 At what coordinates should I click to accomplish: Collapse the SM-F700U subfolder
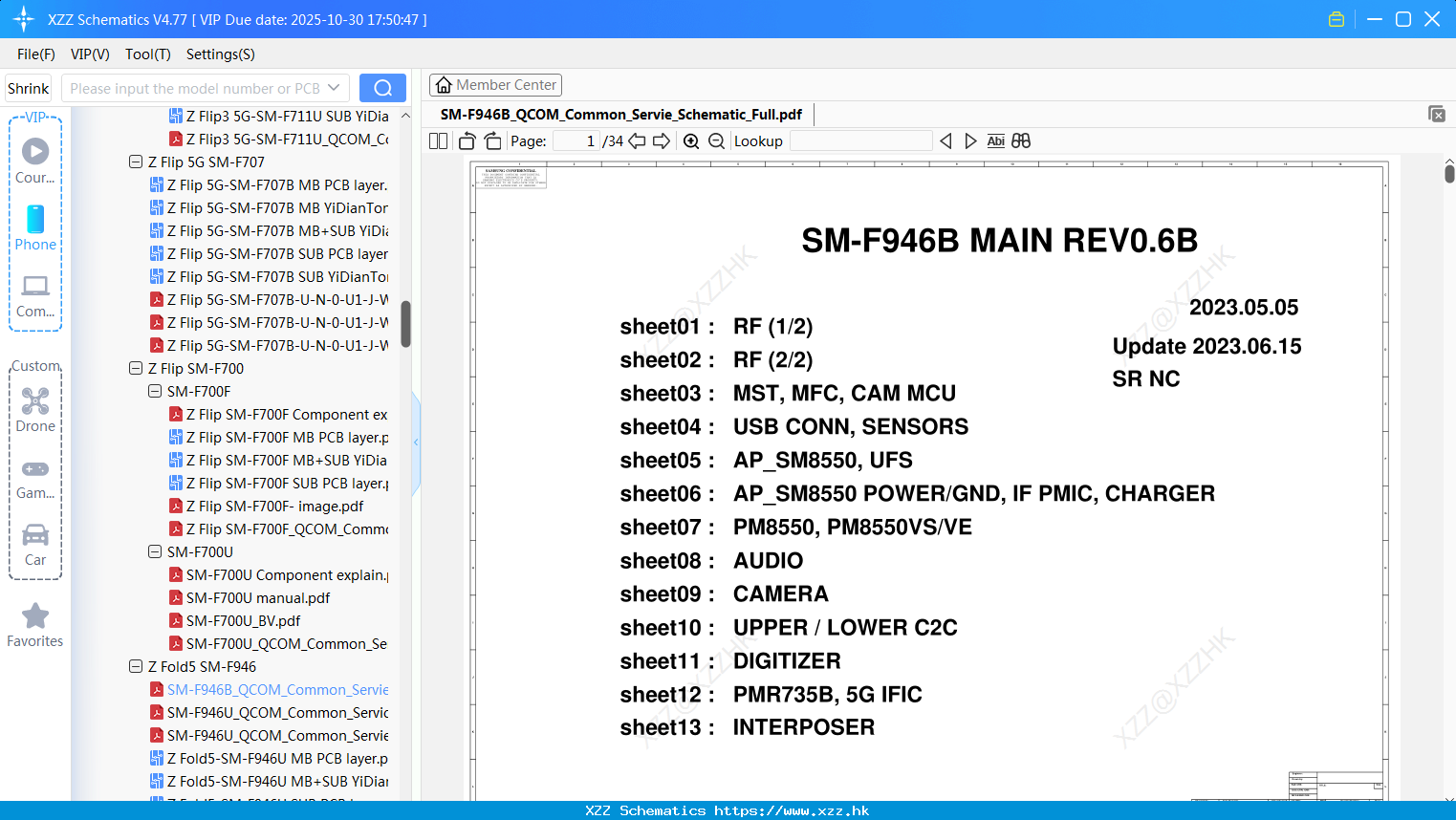click(x=155, y=552)
